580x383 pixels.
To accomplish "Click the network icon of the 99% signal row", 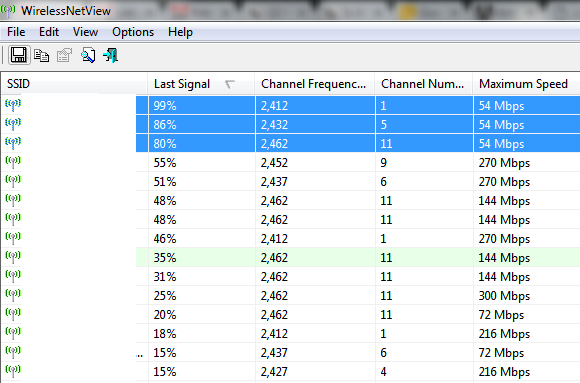I will pos(13,105).
